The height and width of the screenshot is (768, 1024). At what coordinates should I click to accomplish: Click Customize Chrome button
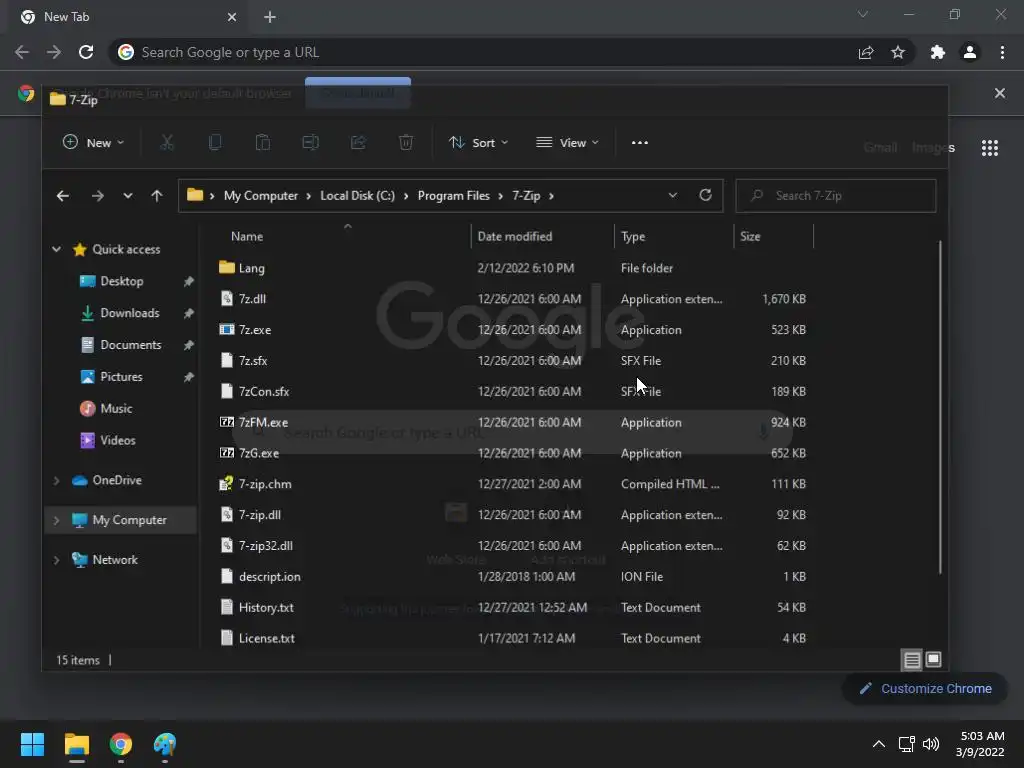[x=925, y=688]
